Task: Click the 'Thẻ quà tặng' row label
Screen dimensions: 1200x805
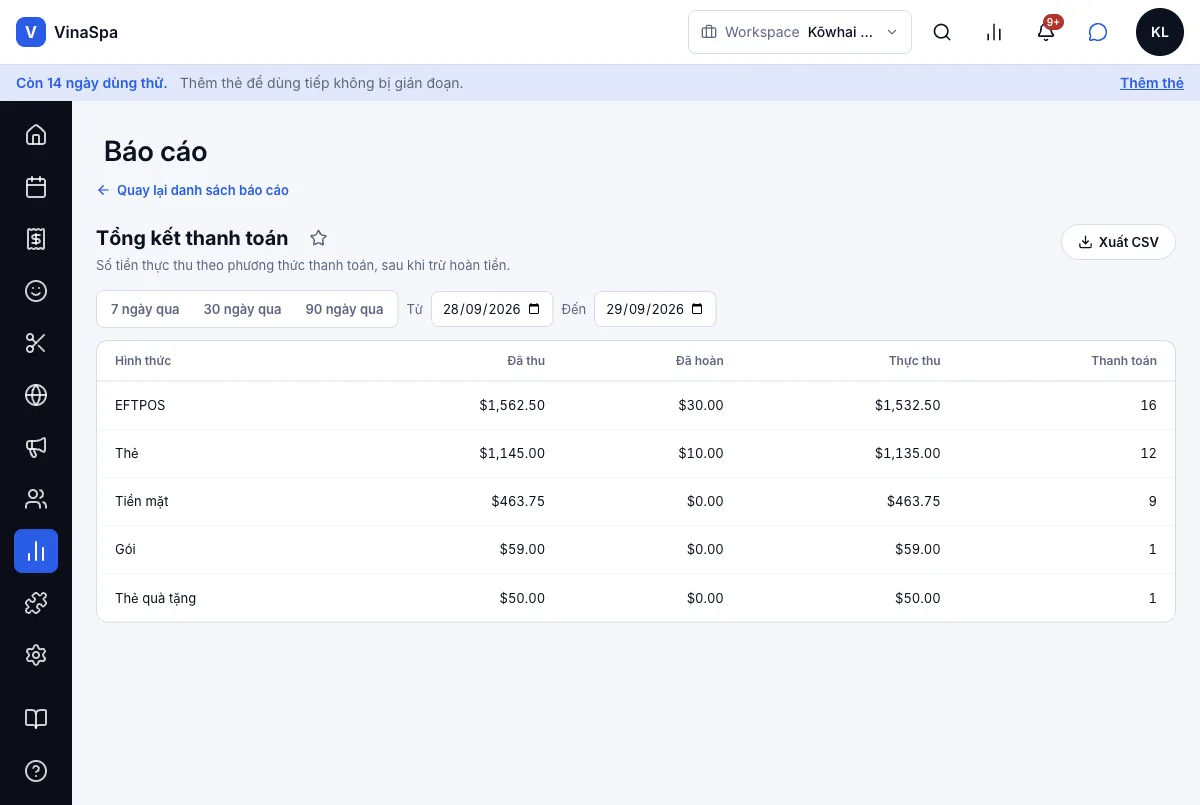Action: click(156, 598)
